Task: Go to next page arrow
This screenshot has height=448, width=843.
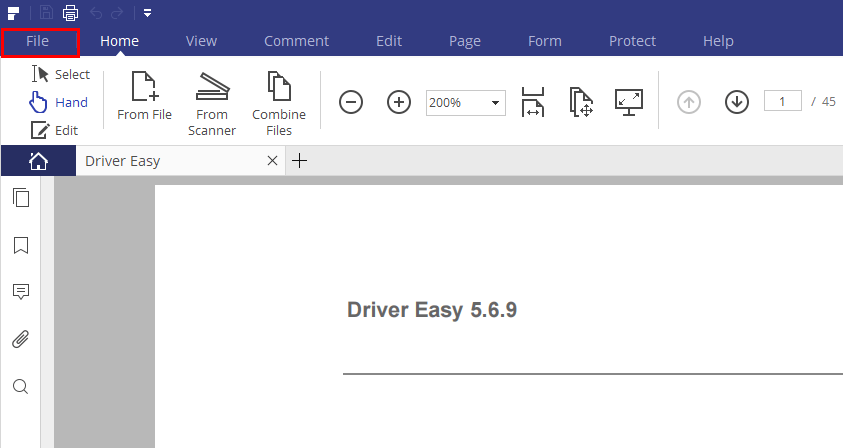Action: 737,102
